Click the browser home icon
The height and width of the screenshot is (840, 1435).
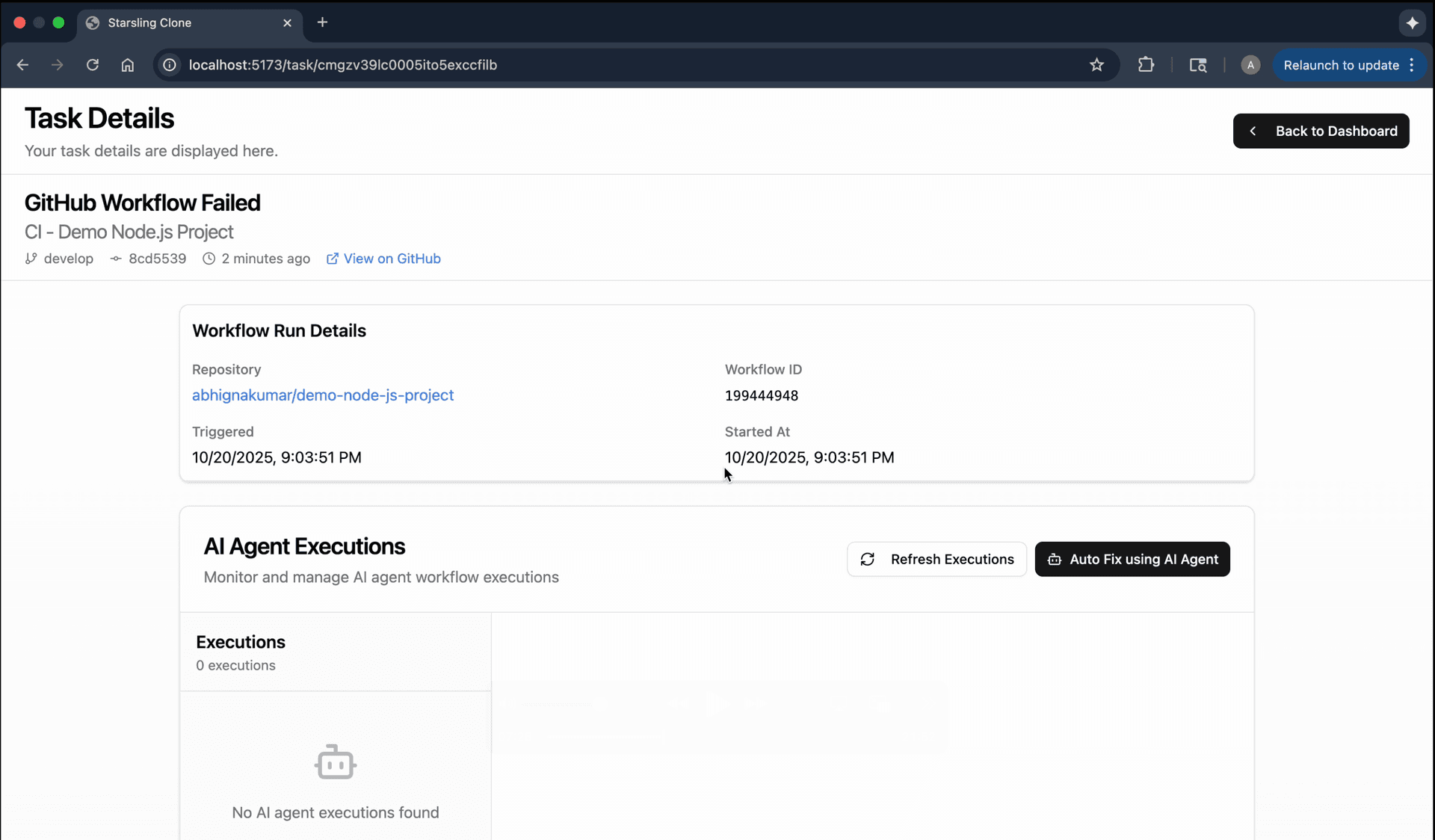[x=128, y=65]
